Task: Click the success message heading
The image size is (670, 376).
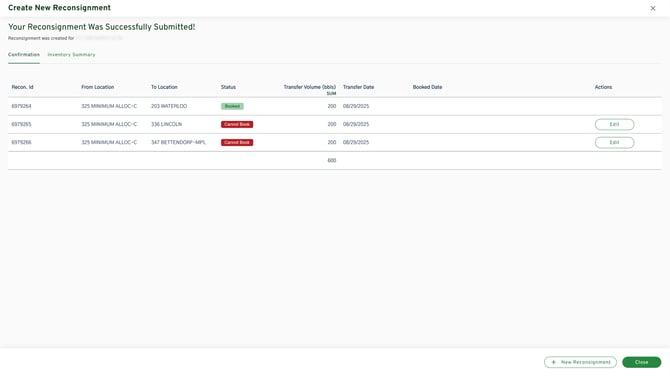Action: (102, 27)
